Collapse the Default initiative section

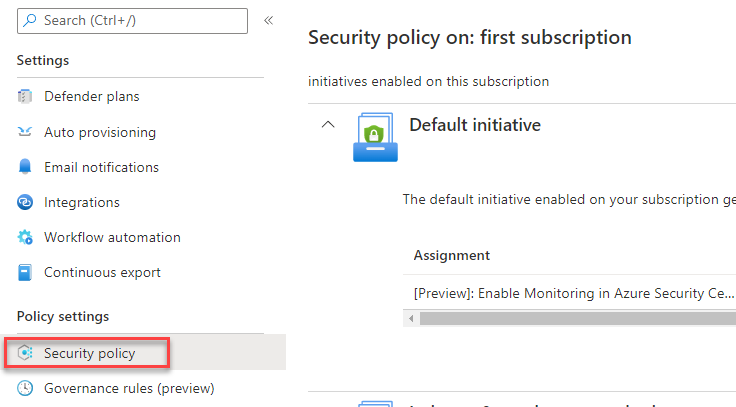tap(327, 125)
